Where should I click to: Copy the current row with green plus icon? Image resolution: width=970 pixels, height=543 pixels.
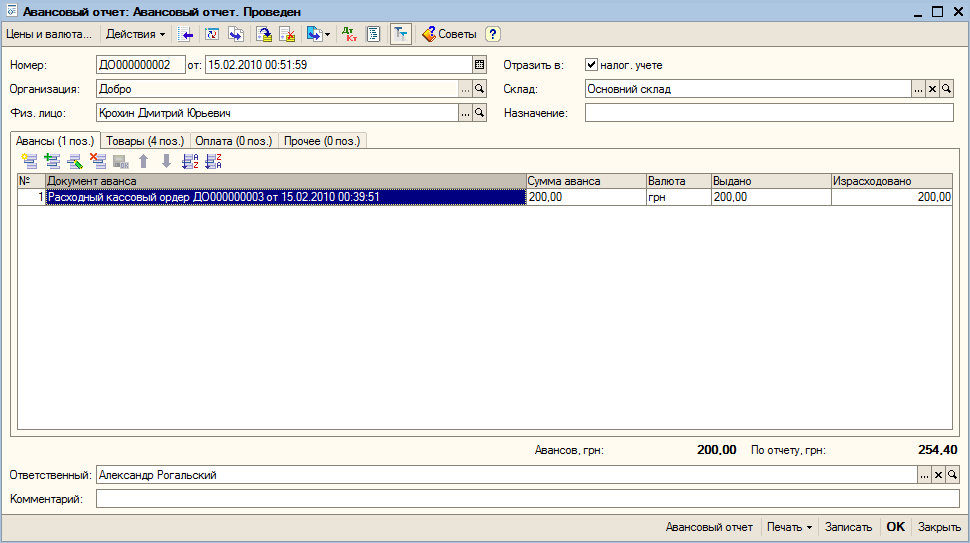coord(52,161)
